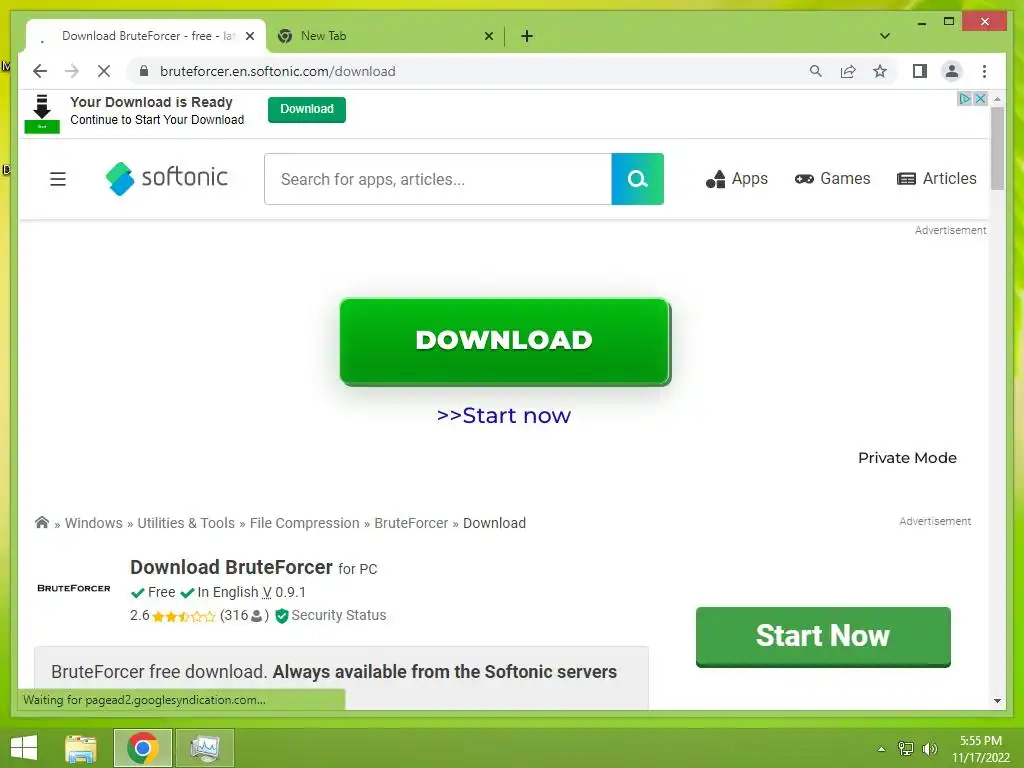Focus the Search for apps field

point(438,179)
